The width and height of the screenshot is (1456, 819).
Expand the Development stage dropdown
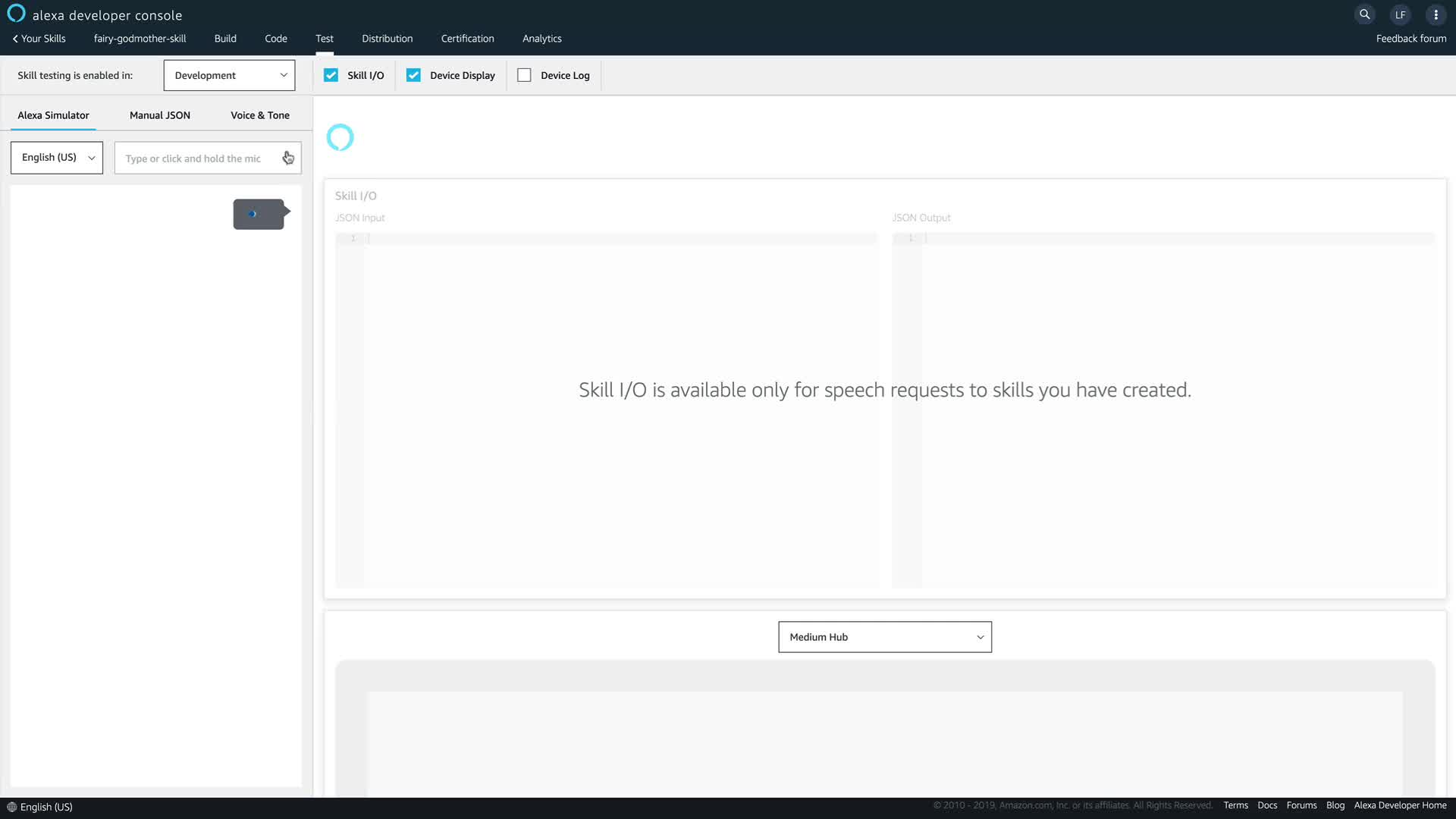[229, 75]
